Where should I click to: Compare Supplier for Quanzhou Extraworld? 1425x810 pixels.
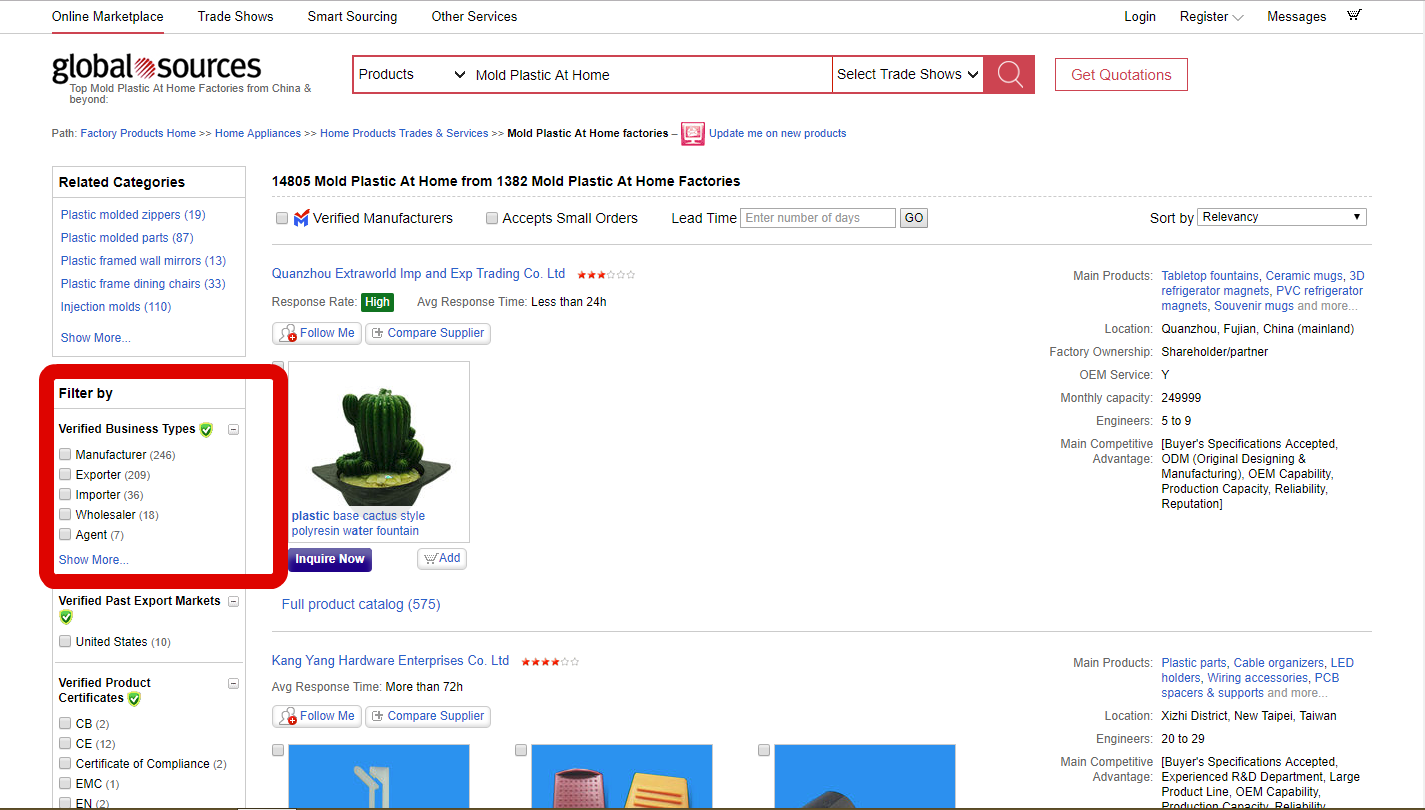click(428, 333)
